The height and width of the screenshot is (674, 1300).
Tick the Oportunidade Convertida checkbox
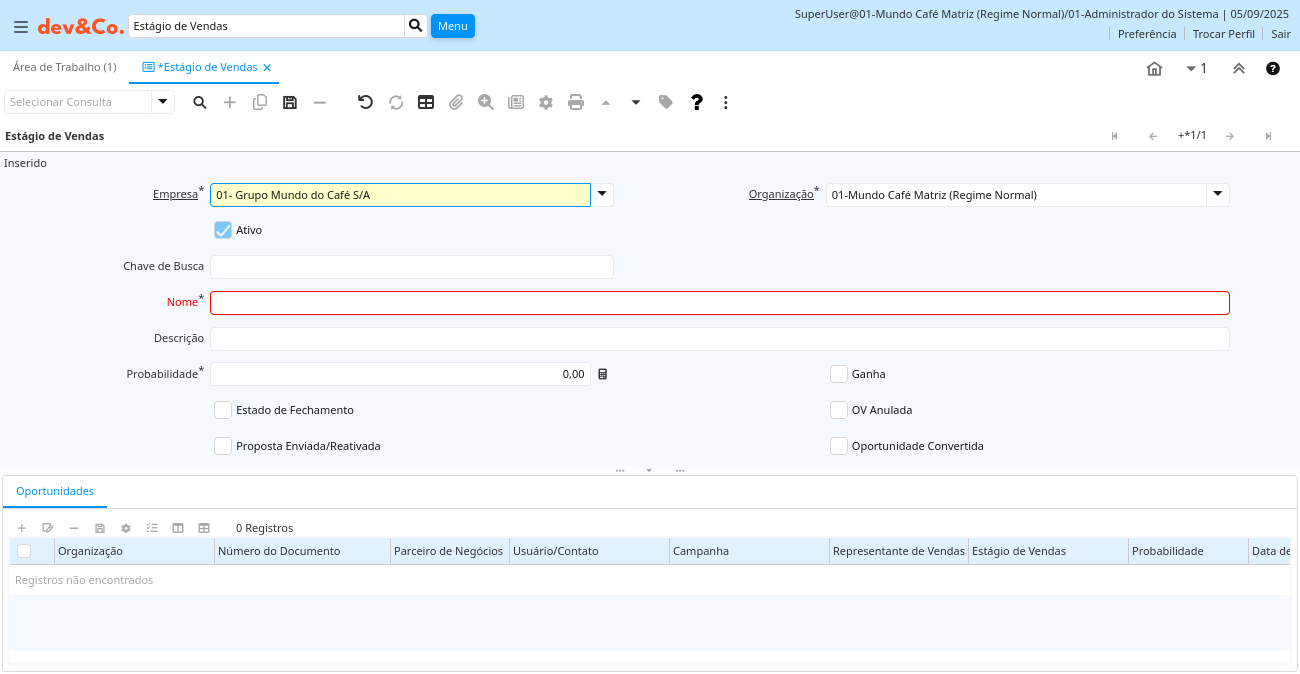pyautogui.click(x=839, y=446)
